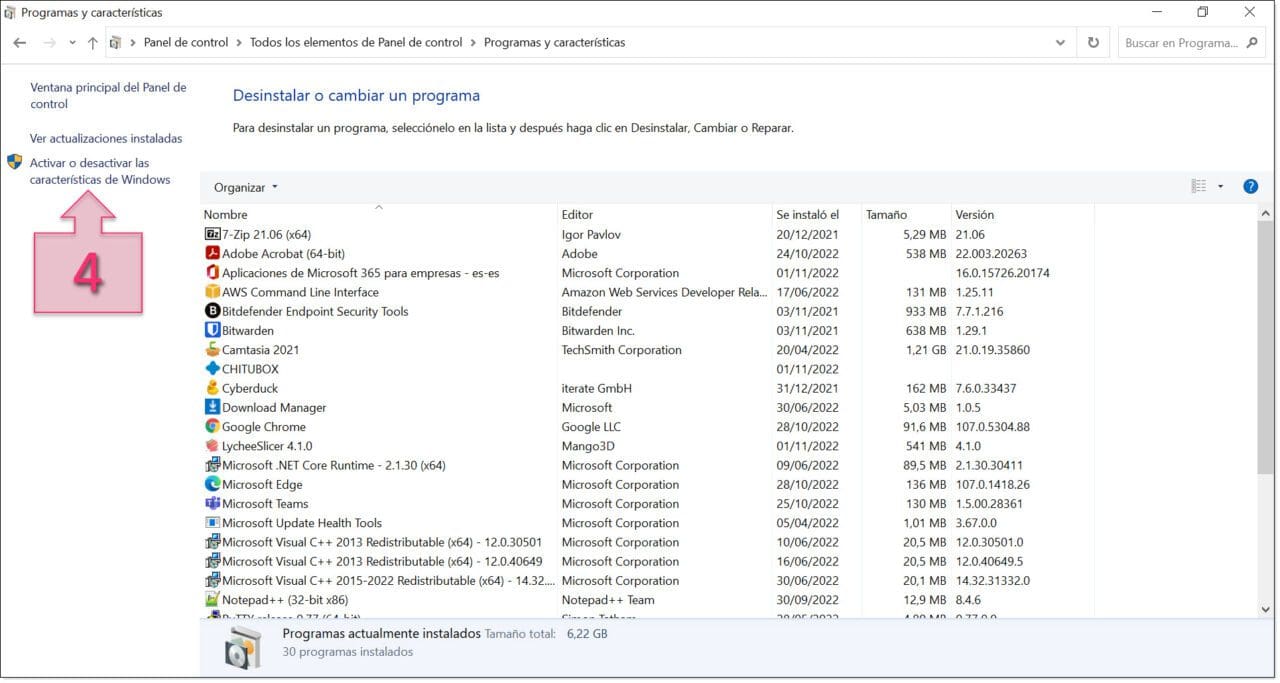Viewport: 1280px width, 683px height.
Task: Expand the recent locations dropdown arrow
Action: click(72, 43)
